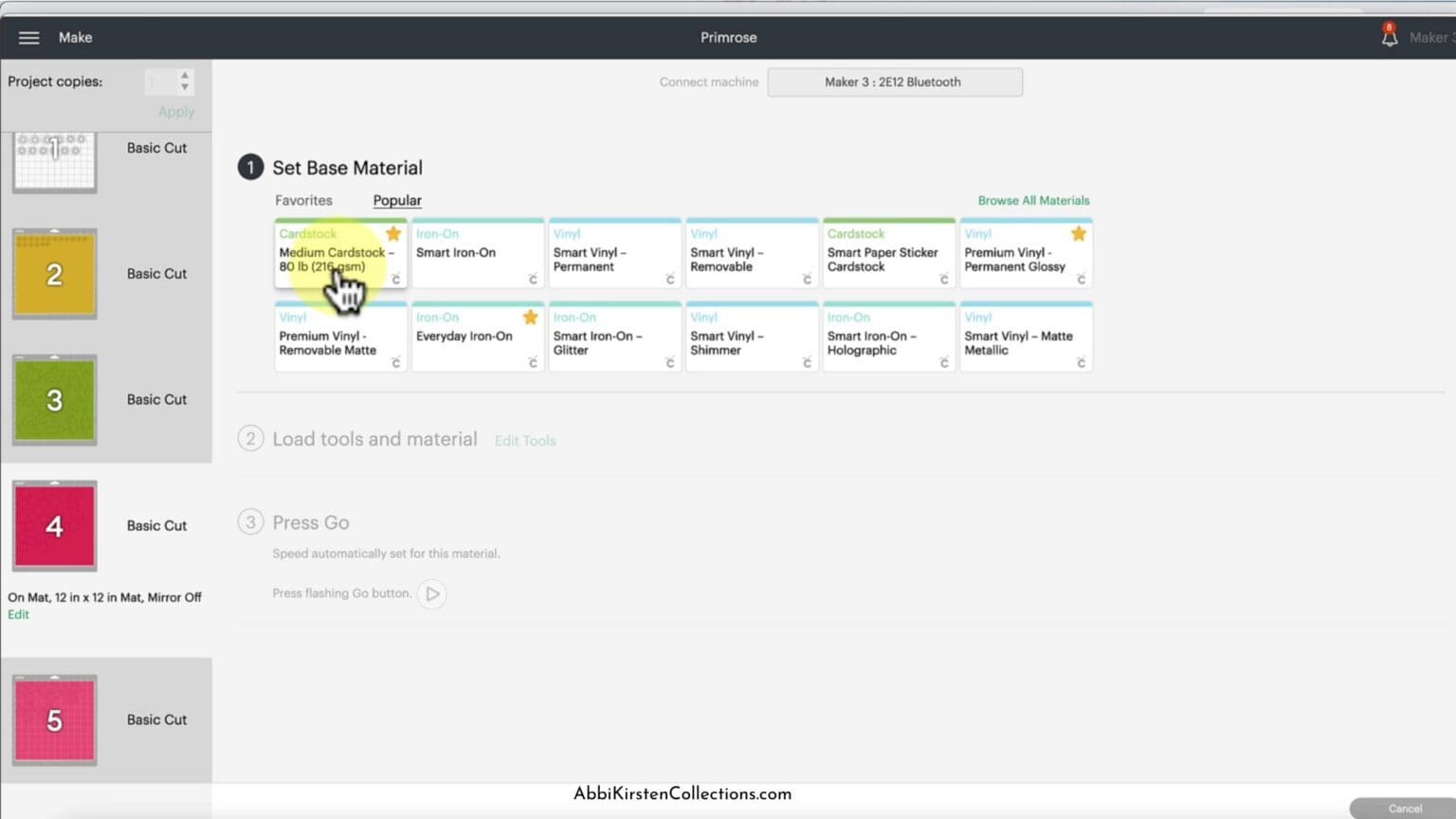
Task: Select the green mat 3 thumbnail
Action: [x=54, y=400]
